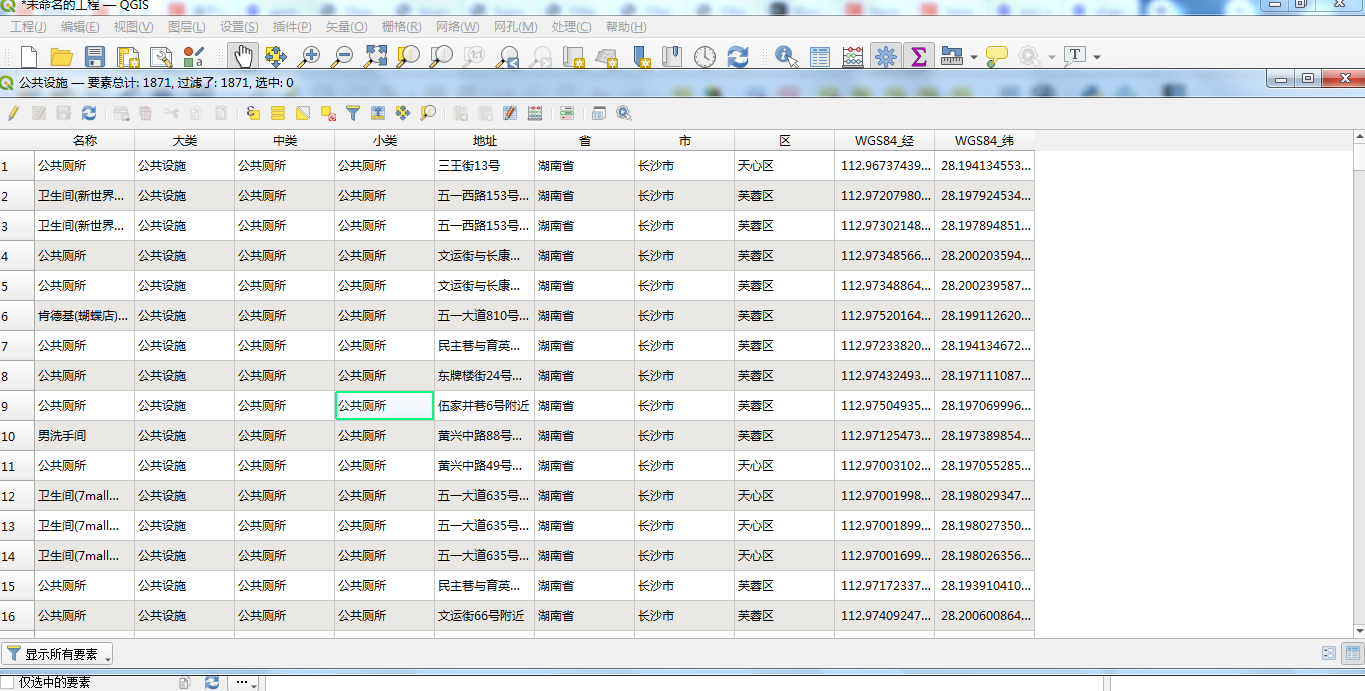The height and width of the screenshot is (691, 1365).
Task: Switch to form view icon
Action: 1329,653
